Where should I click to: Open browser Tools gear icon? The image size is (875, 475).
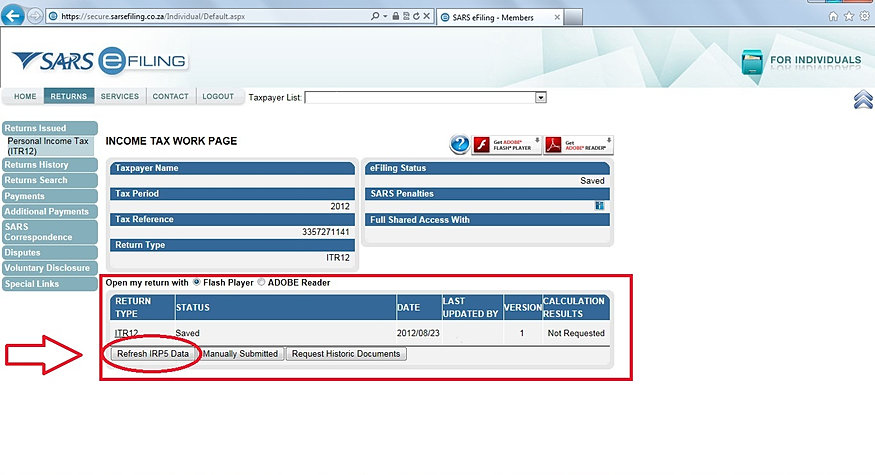tap(864, 16)
